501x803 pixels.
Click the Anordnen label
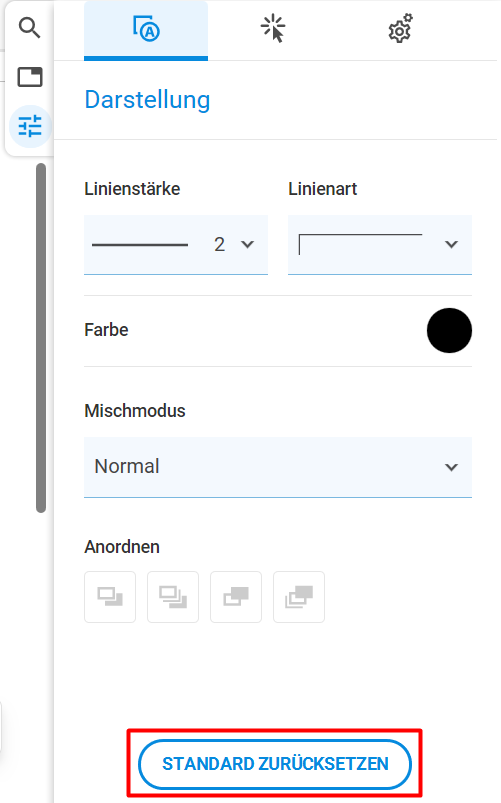point(122,547)
